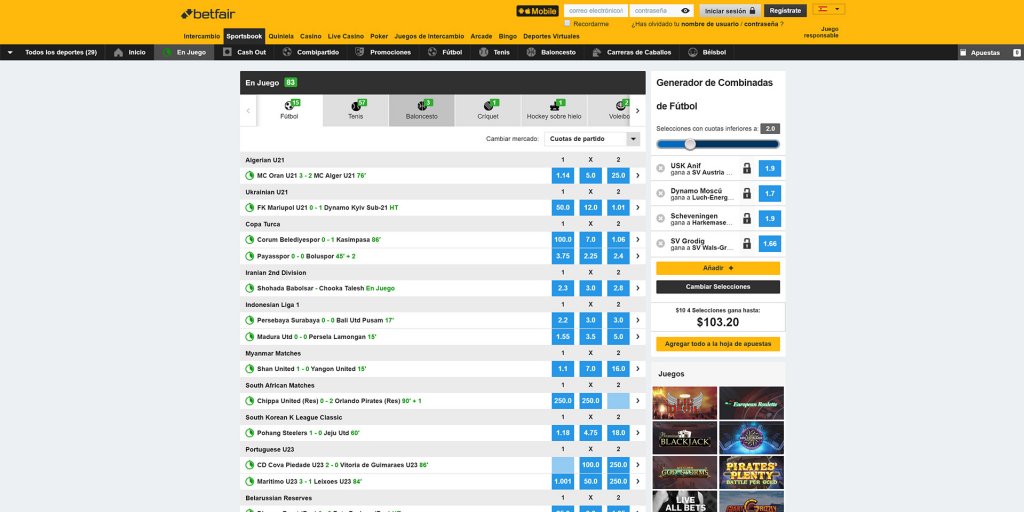Screen dimensions: 1024x512
Task: Tick the Recordarme checkbox
Action: [567, 23]
